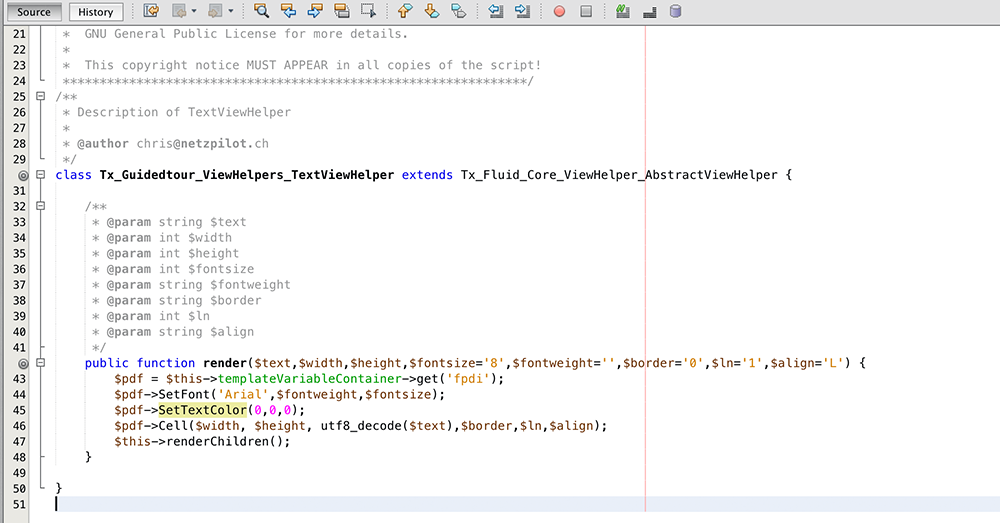Open the back navigation history dropdown arrow
Viewport: 1000px width, 523px height.
coord(196,12)
